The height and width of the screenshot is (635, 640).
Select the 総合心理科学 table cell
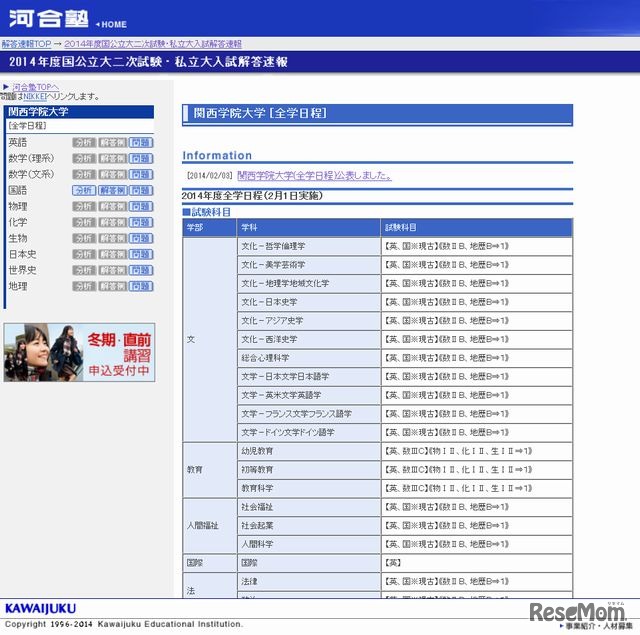coord(309,358)
